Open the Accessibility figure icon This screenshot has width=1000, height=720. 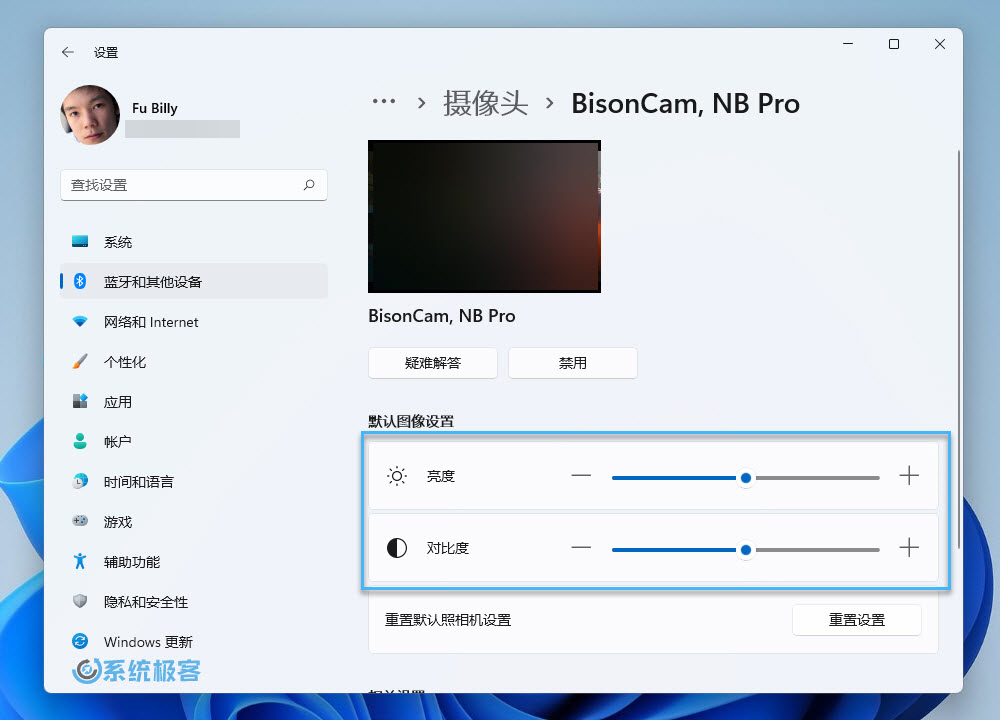pyautogui.click(x=80, y=561)
